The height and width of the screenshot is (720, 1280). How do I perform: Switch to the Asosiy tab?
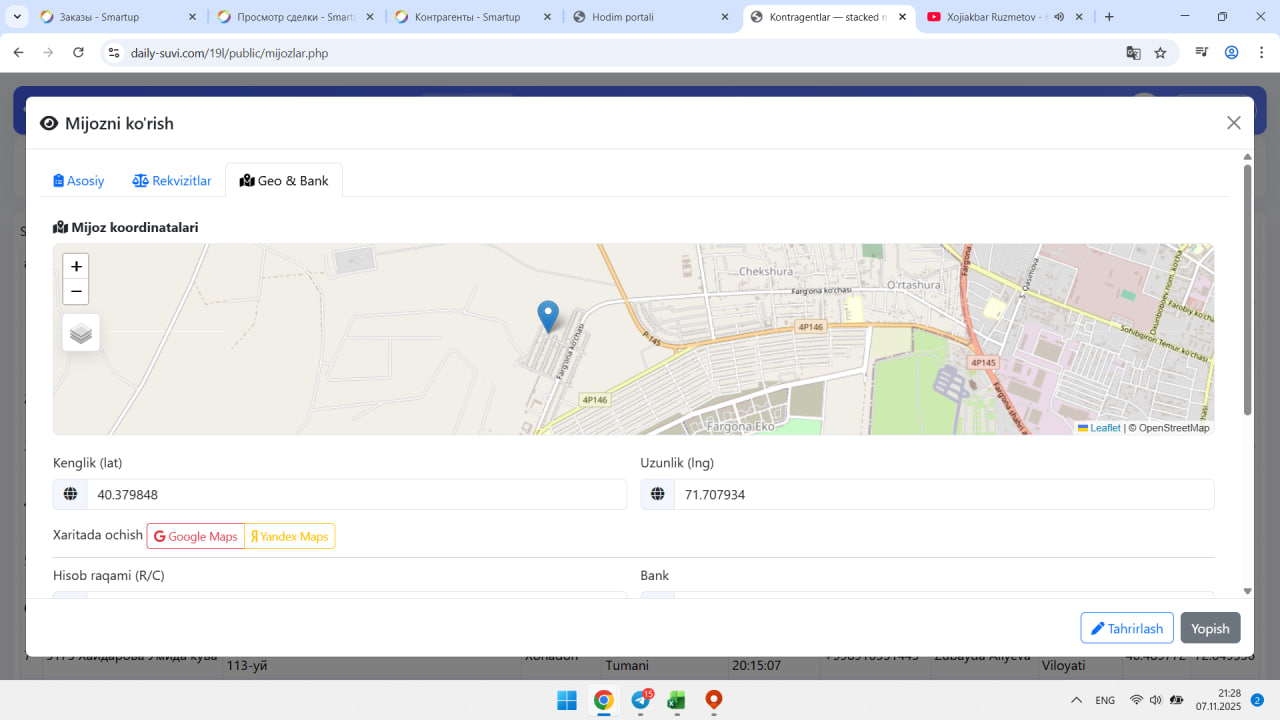[x=79, y=181]
